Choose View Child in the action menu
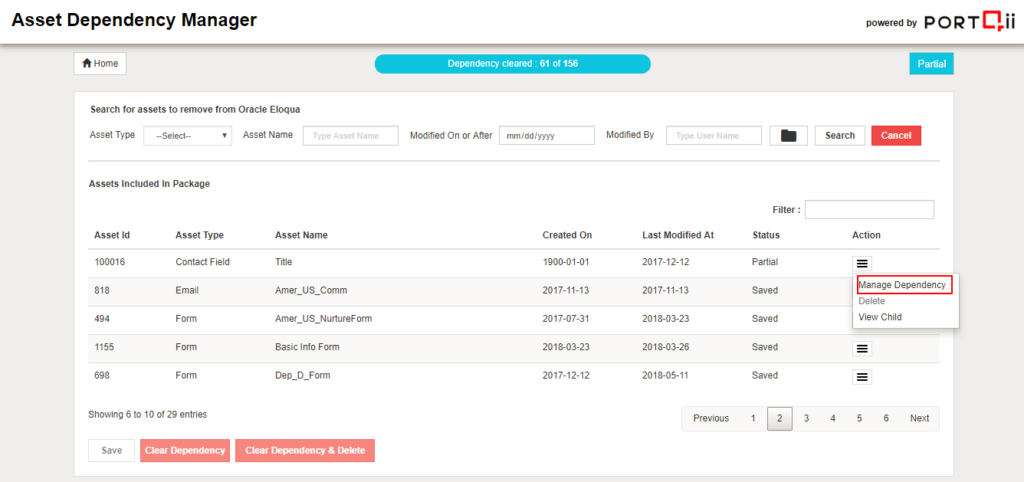The height and width of the screenshot is (482, 1024). (880, 317)
